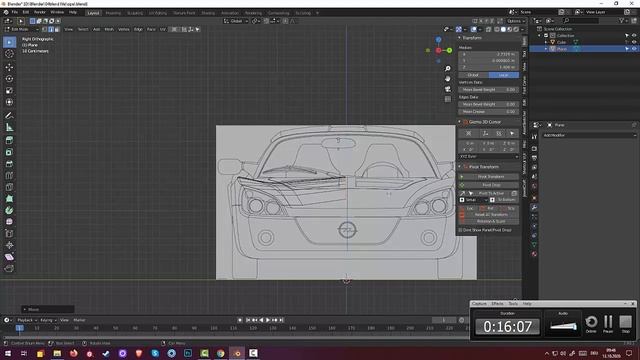The width and height of the screenshot is (640, 360).
Task: Toggle the camera view icon
Action: coord(448,89)
